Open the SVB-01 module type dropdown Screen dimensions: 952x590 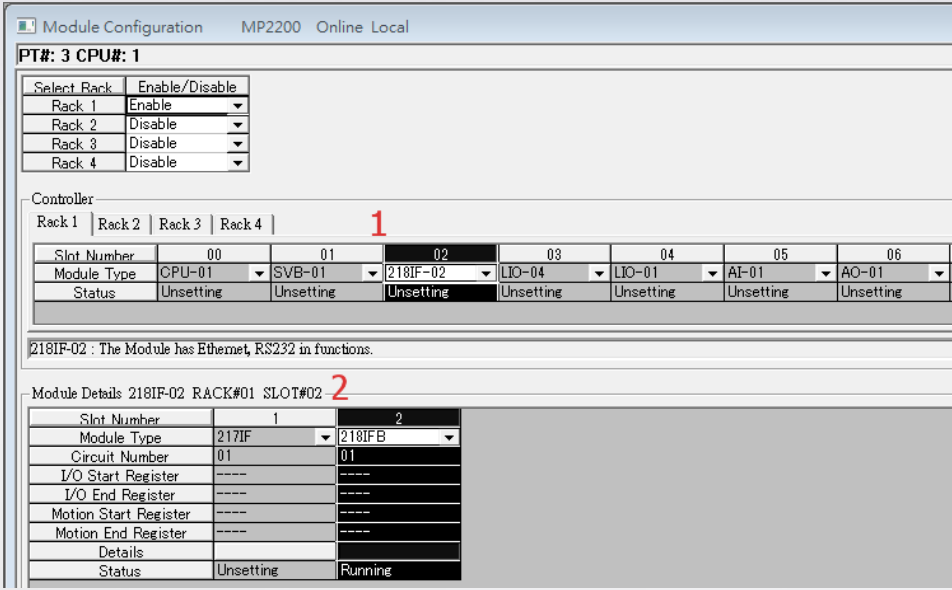[373, 273]
